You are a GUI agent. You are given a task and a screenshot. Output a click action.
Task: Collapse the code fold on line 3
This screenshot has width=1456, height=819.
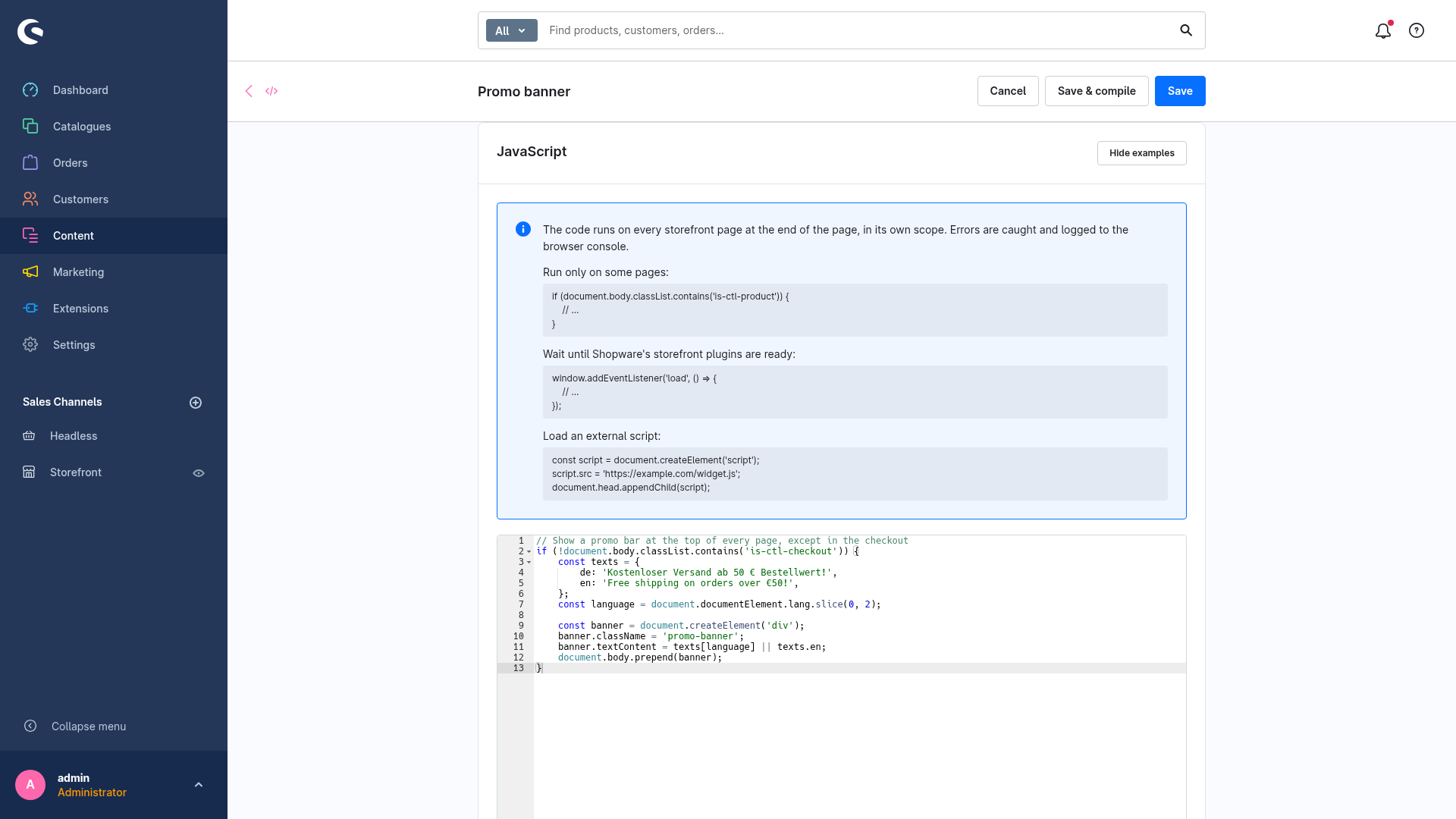point(529,562)
